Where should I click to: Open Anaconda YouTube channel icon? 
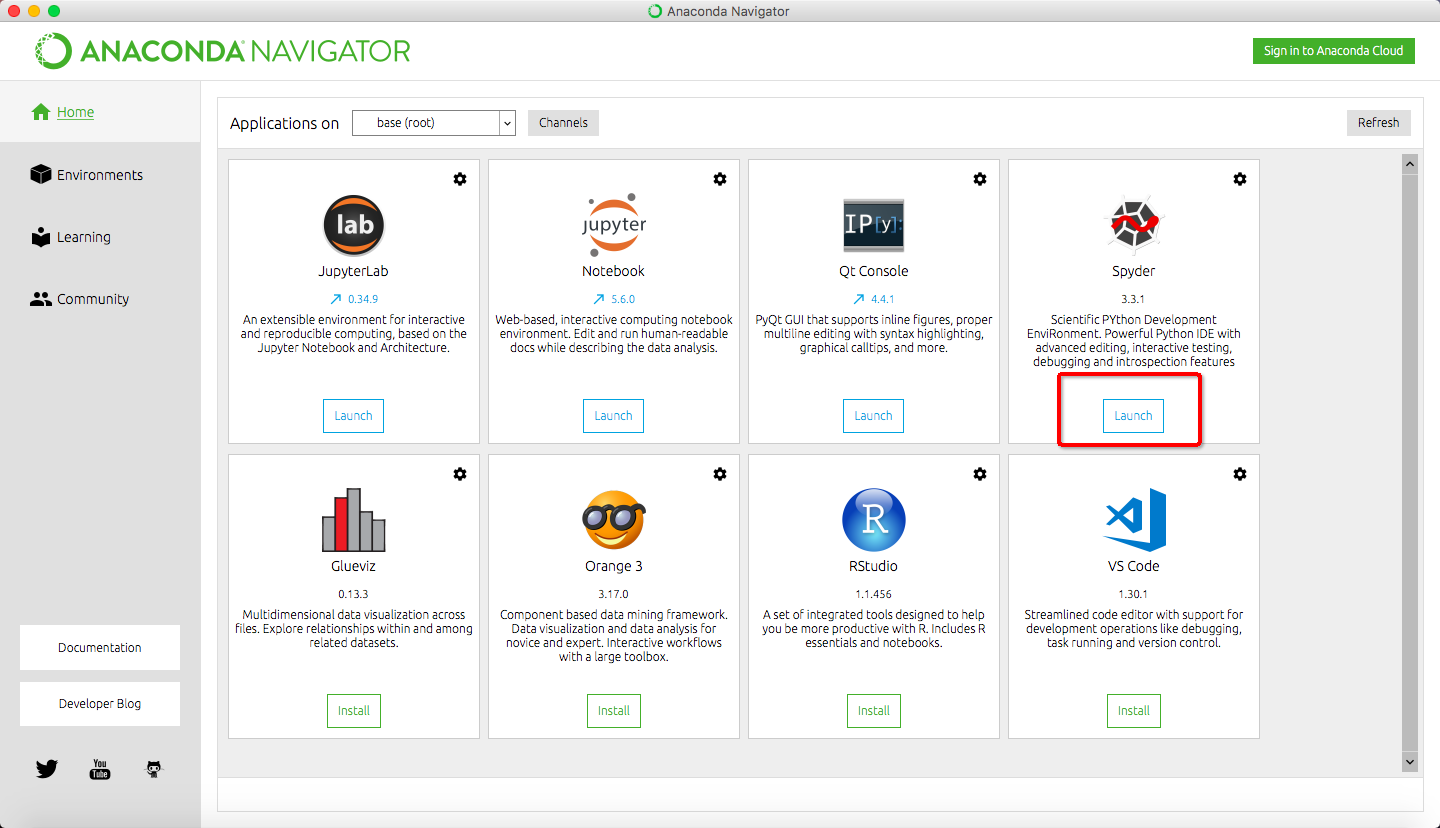[x=100, y=769]
